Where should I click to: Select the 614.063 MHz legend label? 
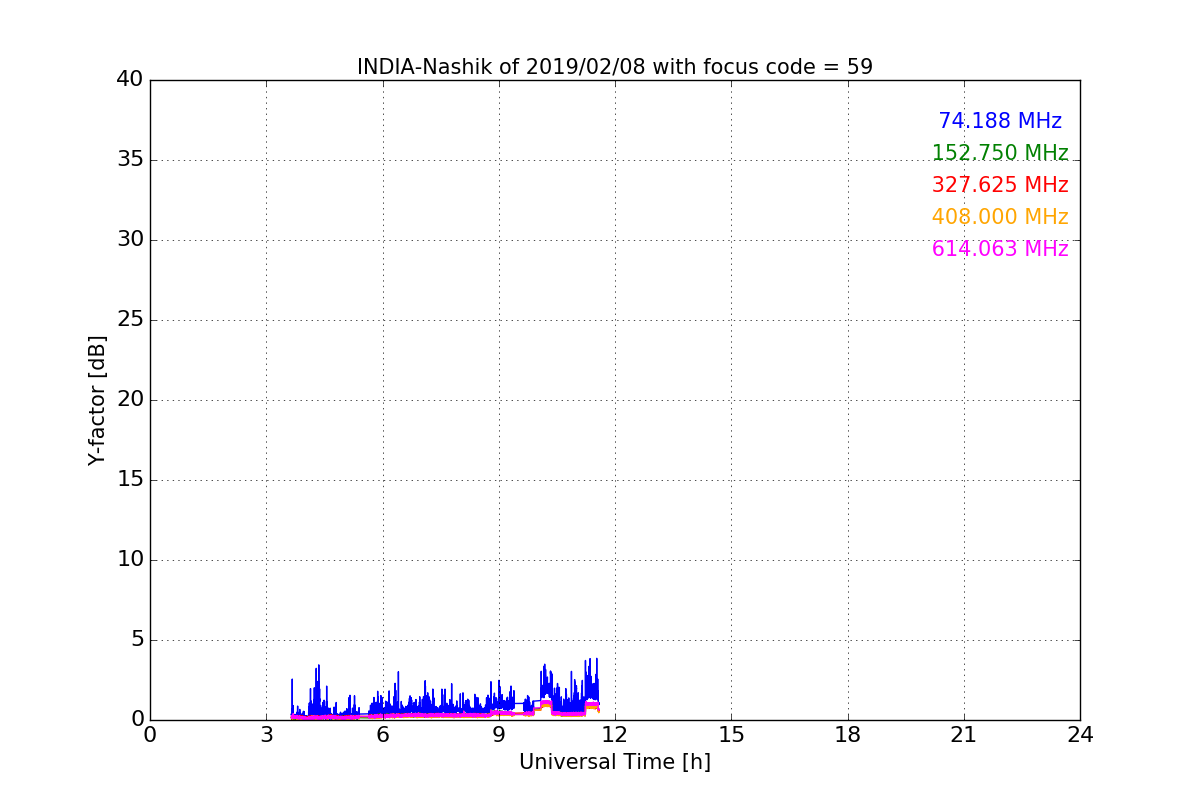tap(1000, 249)
